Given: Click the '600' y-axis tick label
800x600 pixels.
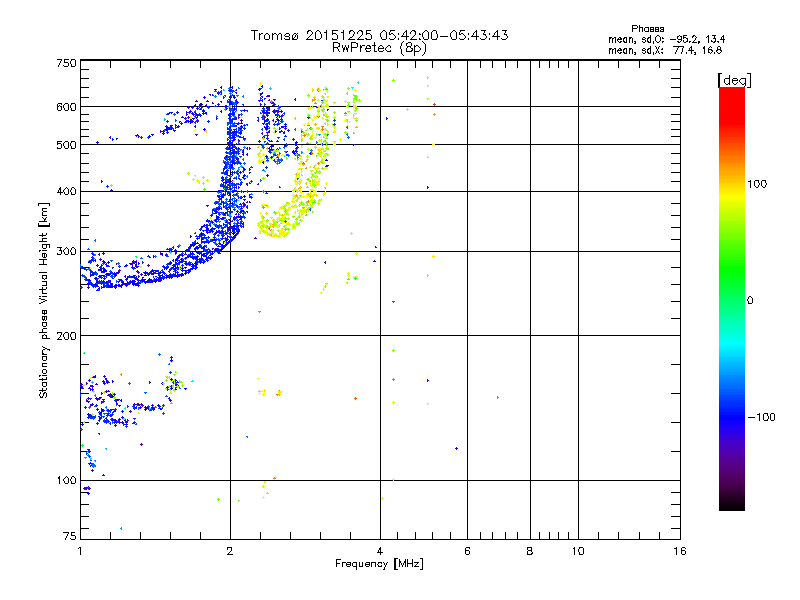Looking at the screenshot, I should point(66,107).
